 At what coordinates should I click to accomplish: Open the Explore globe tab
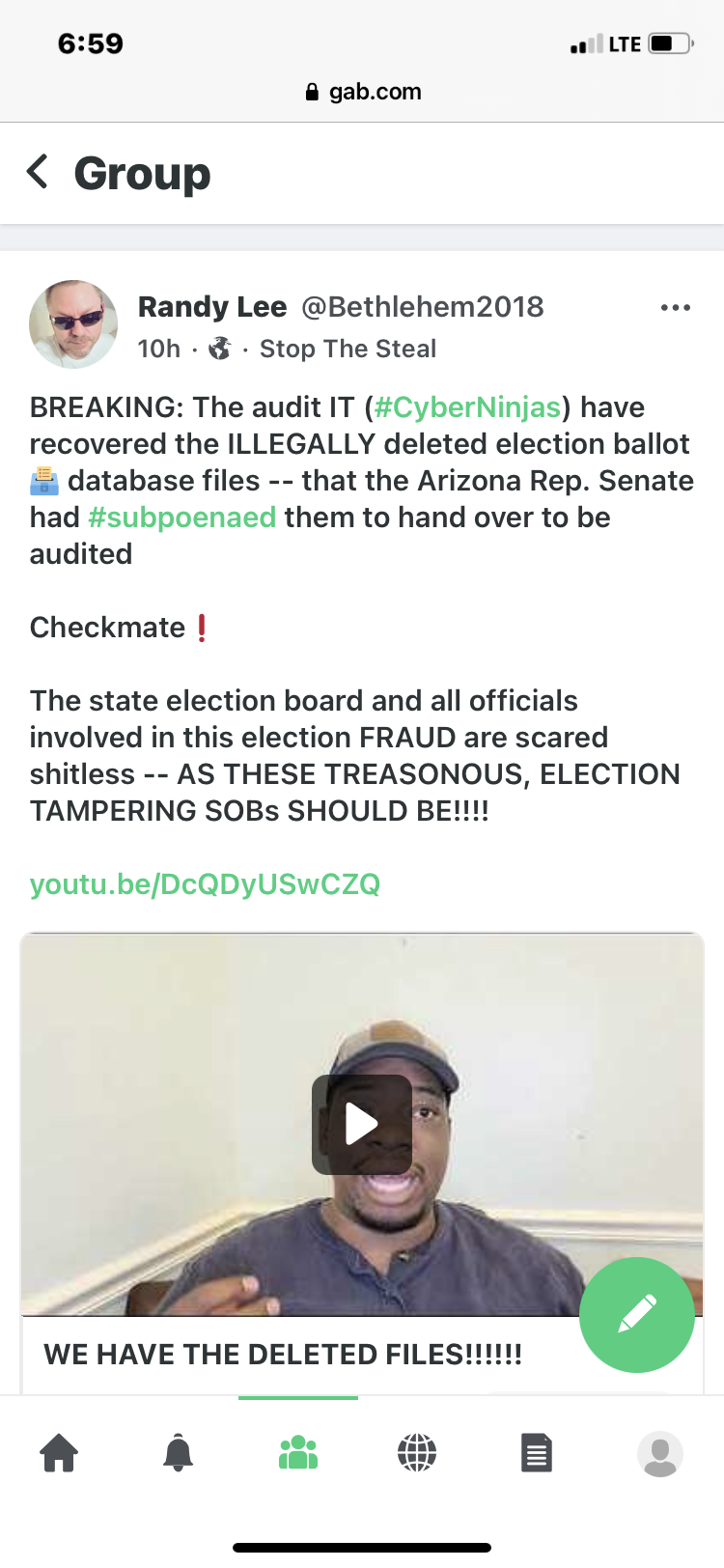point(417,1452)
